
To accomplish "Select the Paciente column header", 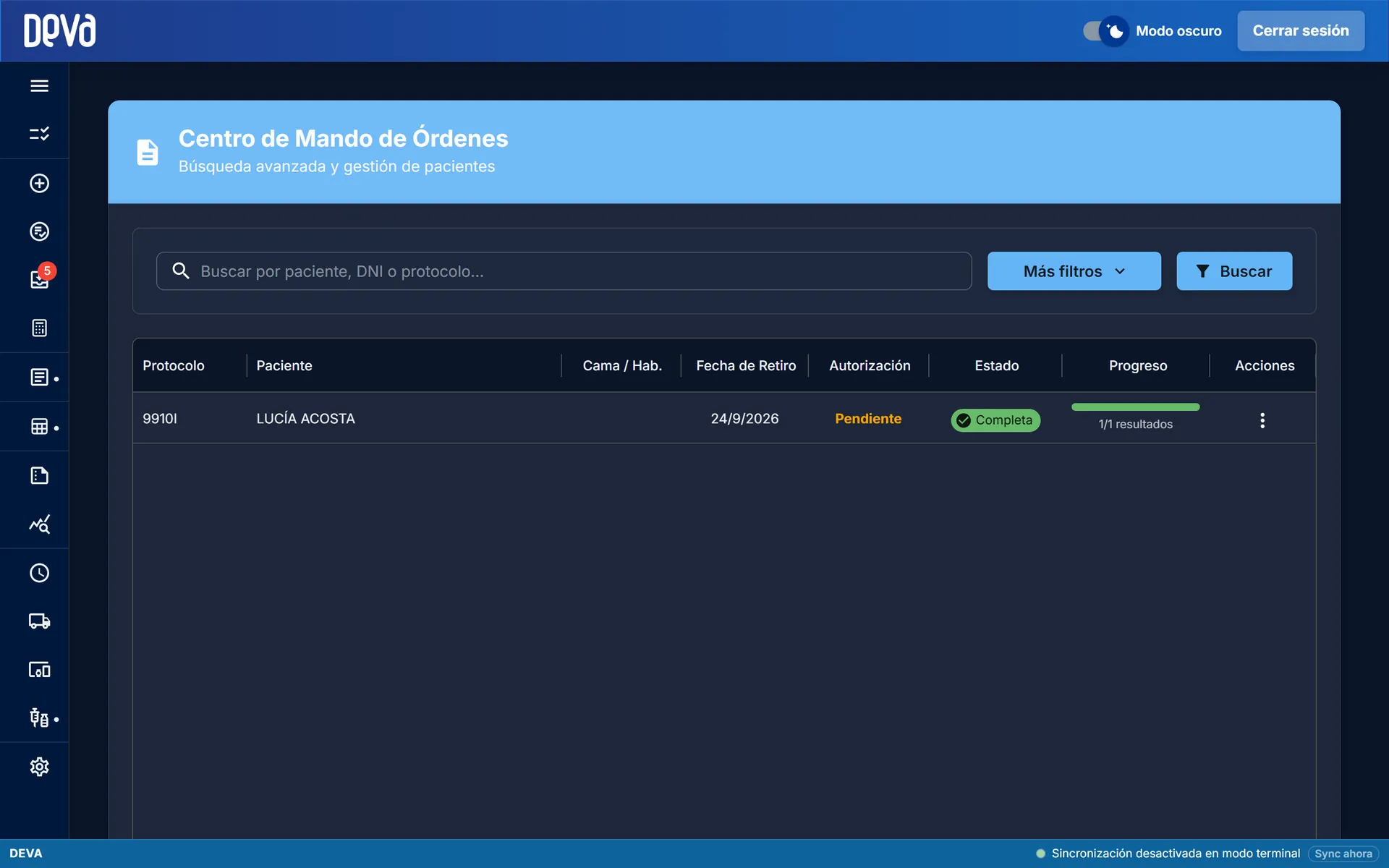I will tap(284, 365).
